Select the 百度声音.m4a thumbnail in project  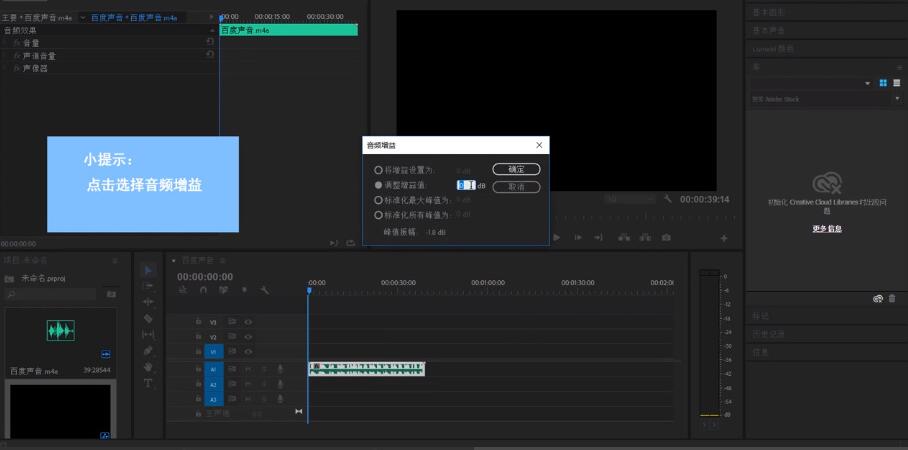pos(60,331)
